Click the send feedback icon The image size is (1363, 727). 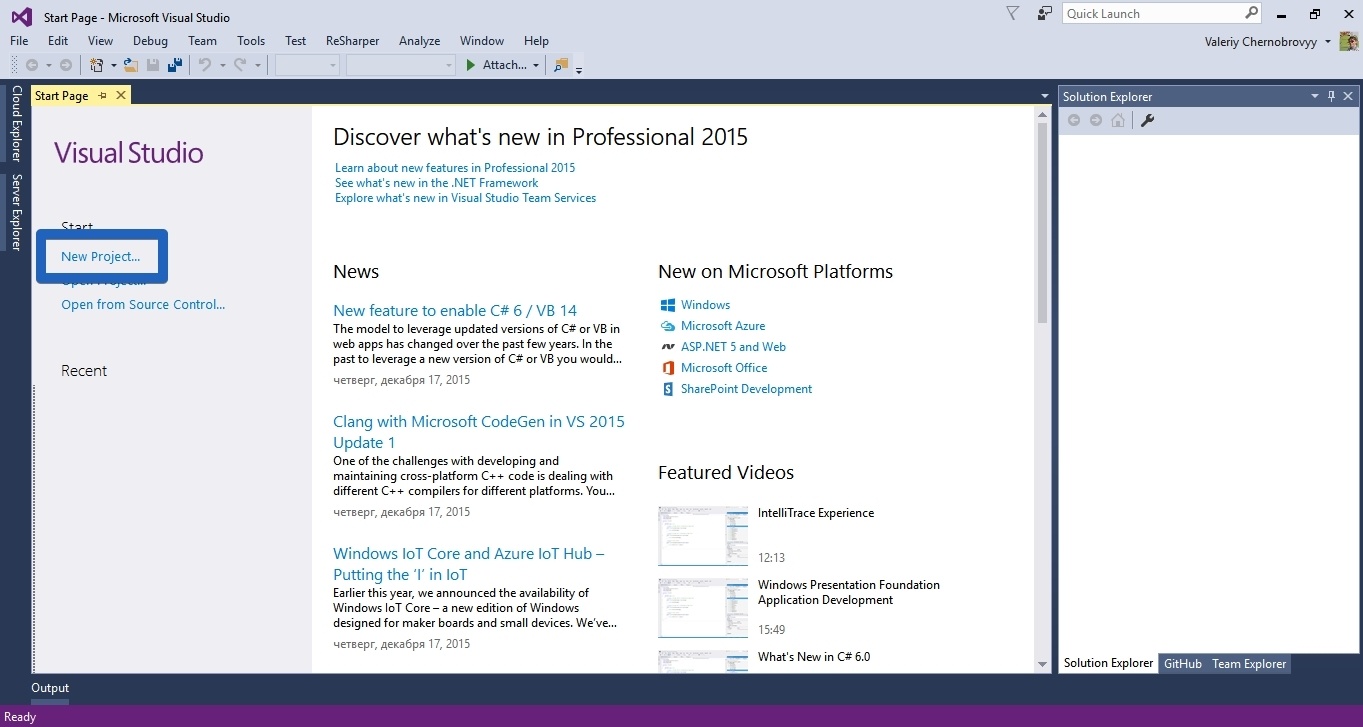[1045, 13]
